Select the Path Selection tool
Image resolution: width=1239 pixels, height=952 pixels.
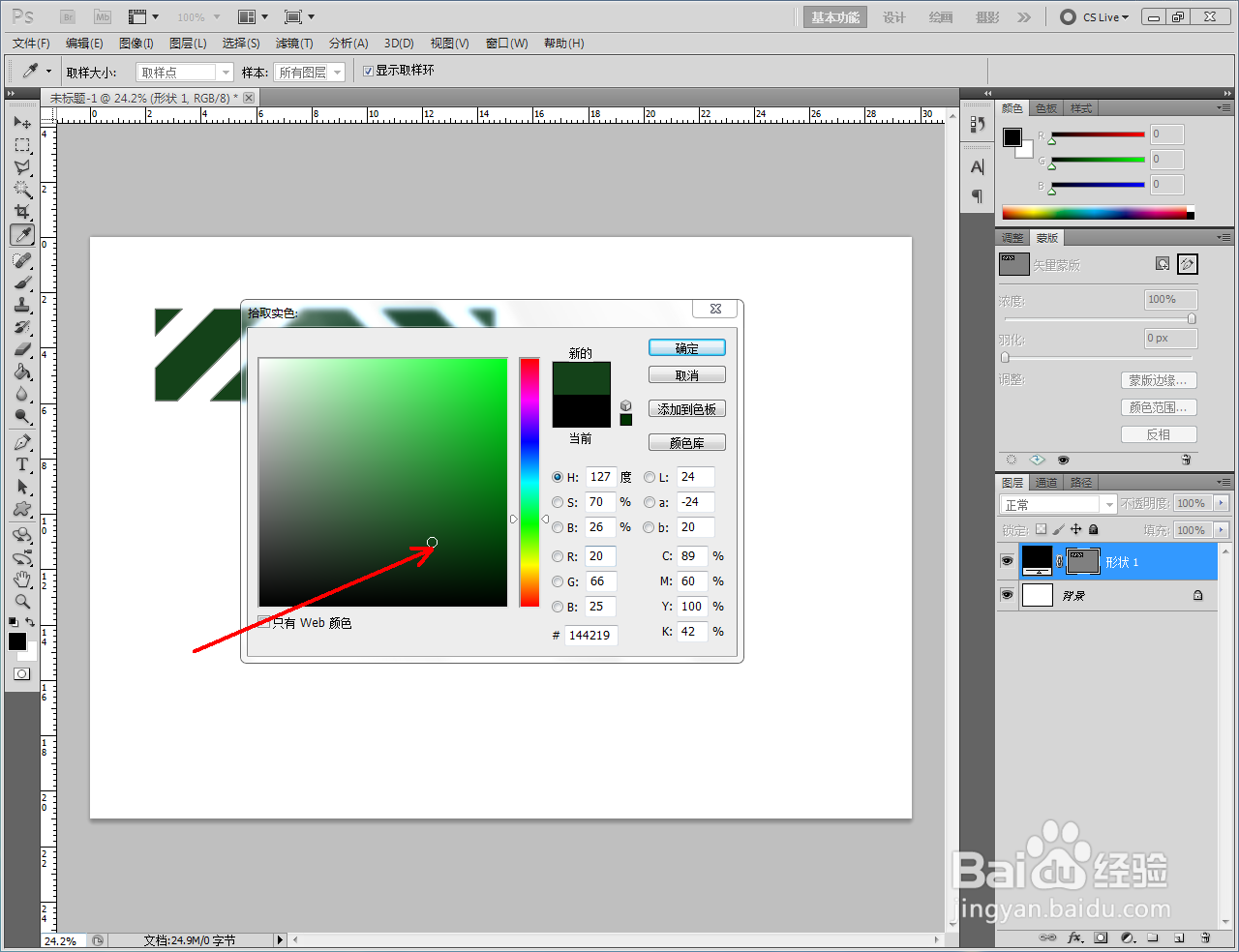tap(22, 487)
